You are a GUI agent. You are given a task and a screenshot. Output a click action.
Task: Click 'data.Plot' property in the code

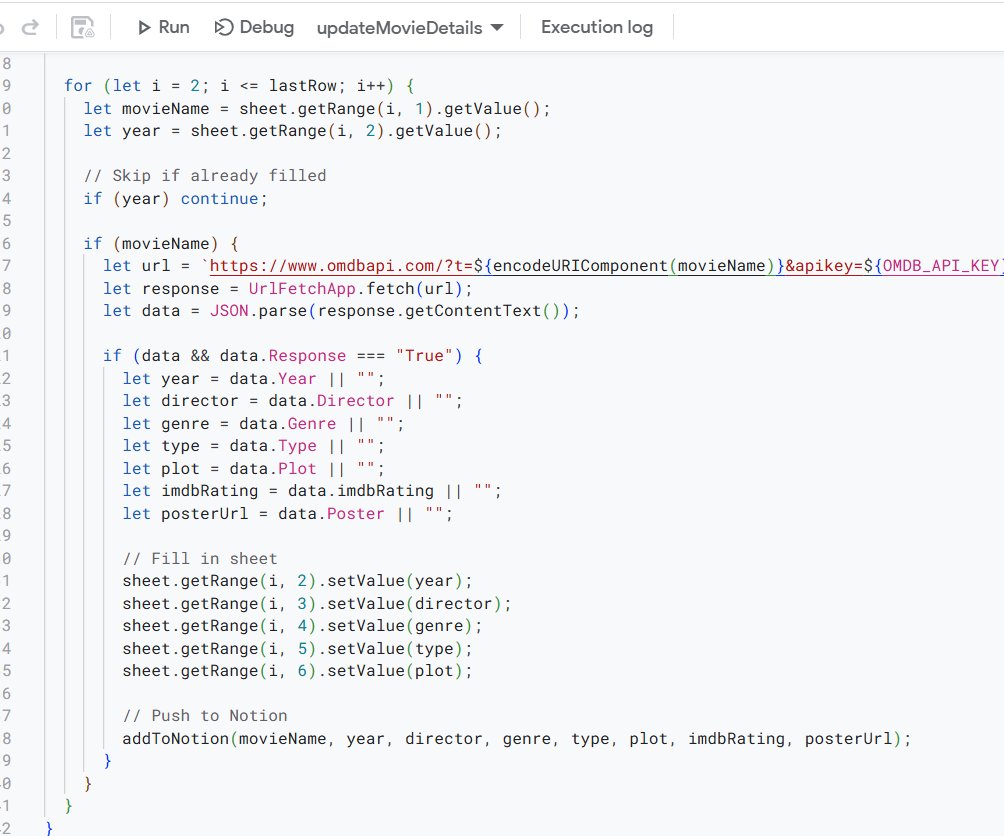(x=273, y=469)
